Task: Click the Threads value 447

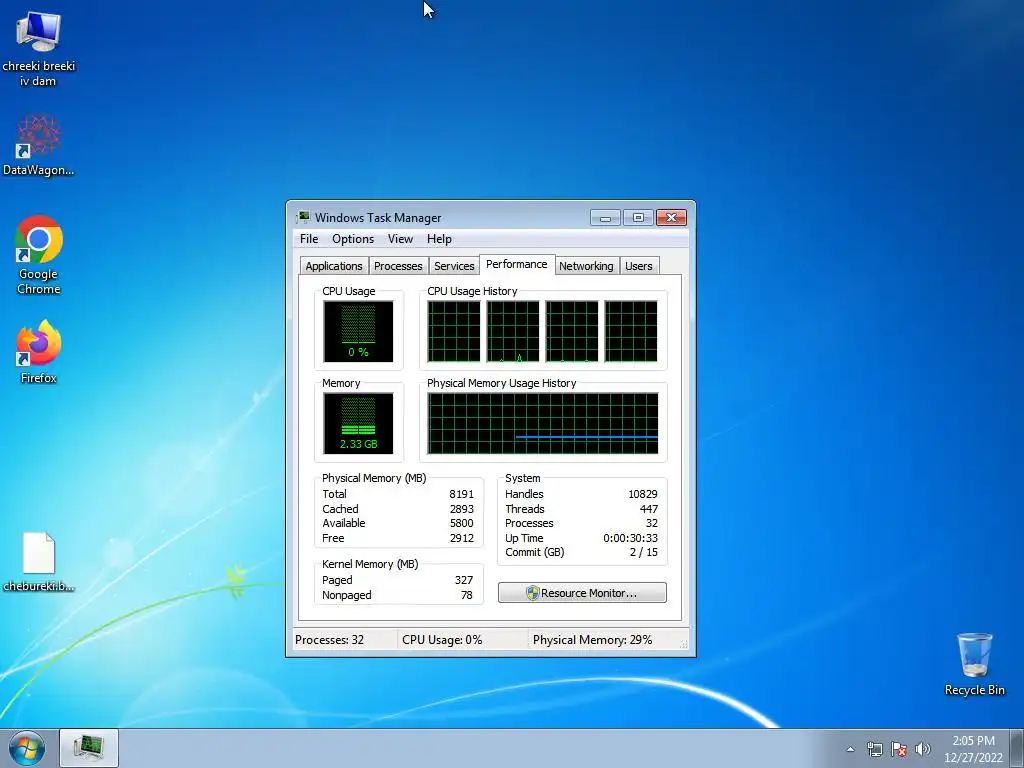Action: (648, 509)
